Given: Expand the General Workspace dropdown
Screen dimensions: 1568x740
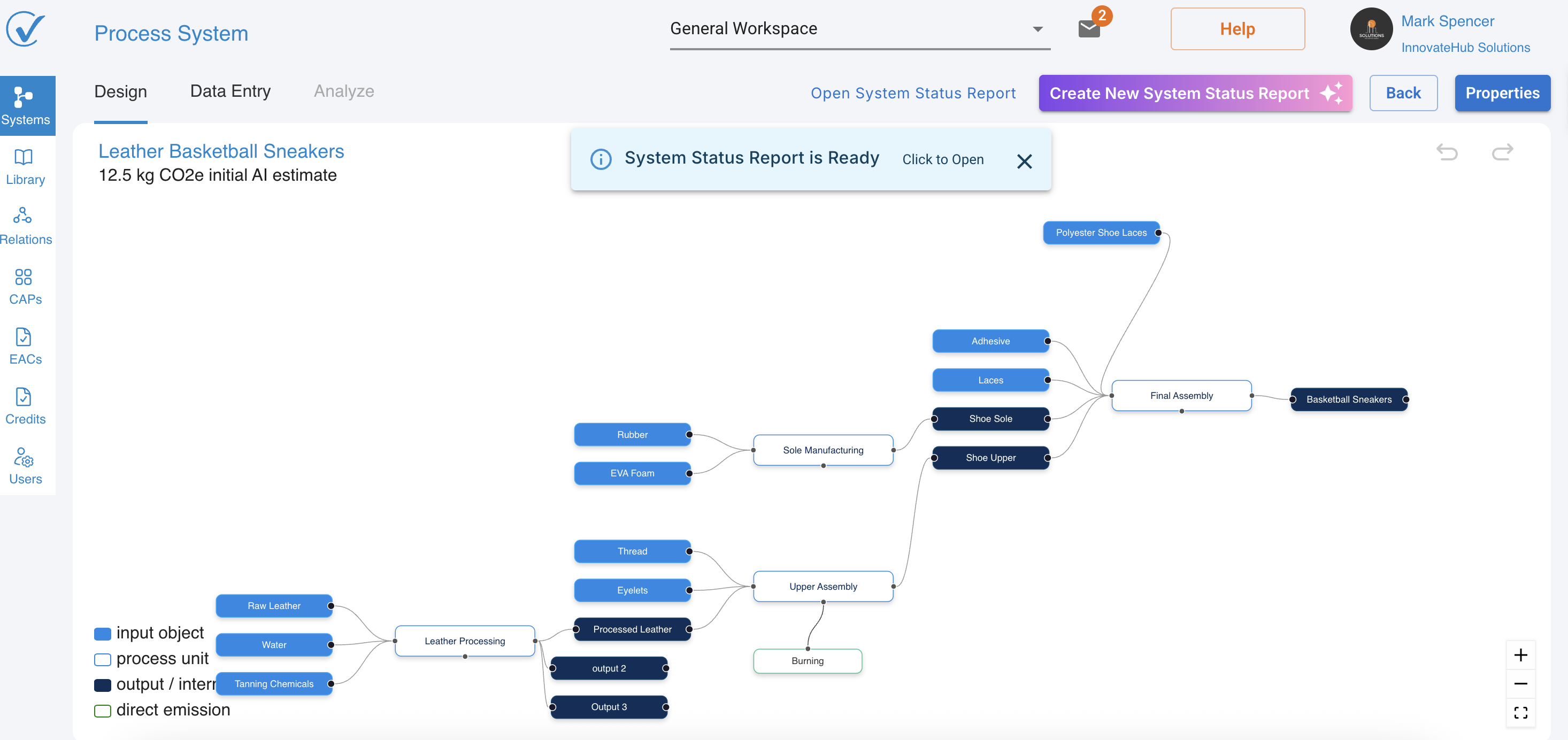Looking at the screenshot, I should [1037, 28].
